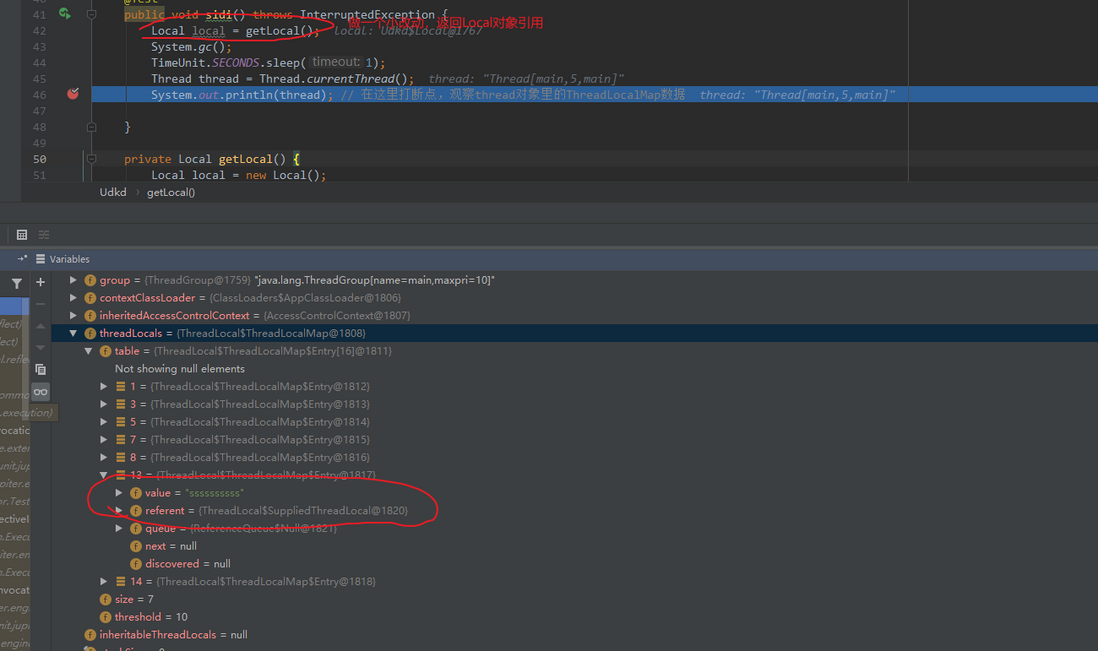The image size is (1098, 651).
Task: Select the 'size = 7' row text
Action: pos(134,599)
